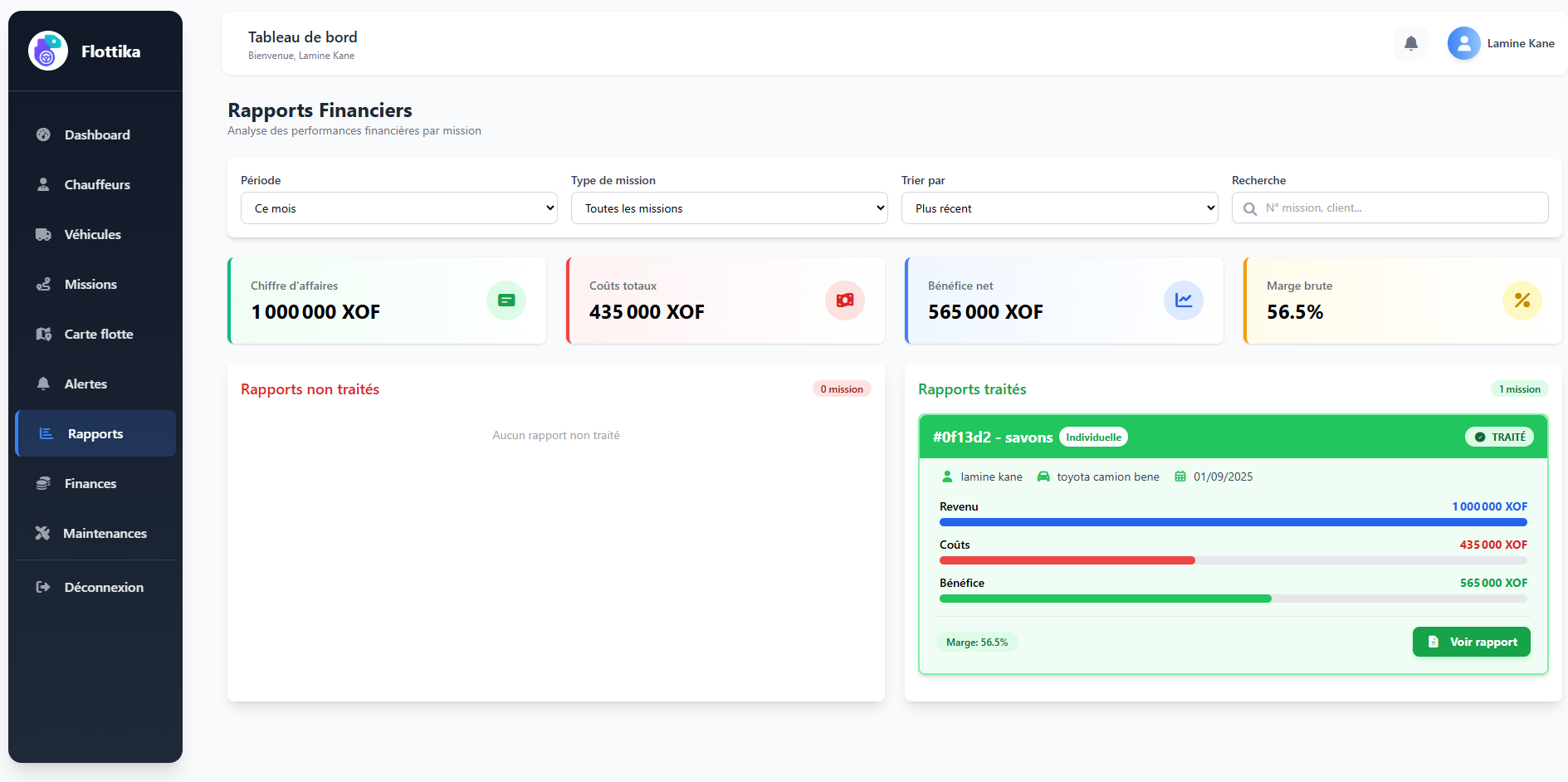Expand the Type de mission dropdown
Image resolution: width=1568 pixels, height=782 pixels.
[729, 208]
